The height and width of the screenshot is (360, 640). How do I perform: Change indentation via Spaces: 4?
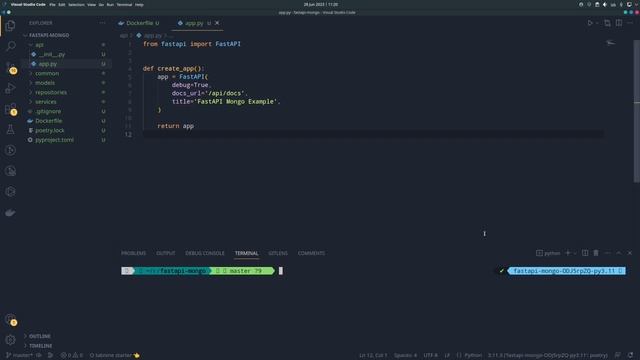(405, 356)
